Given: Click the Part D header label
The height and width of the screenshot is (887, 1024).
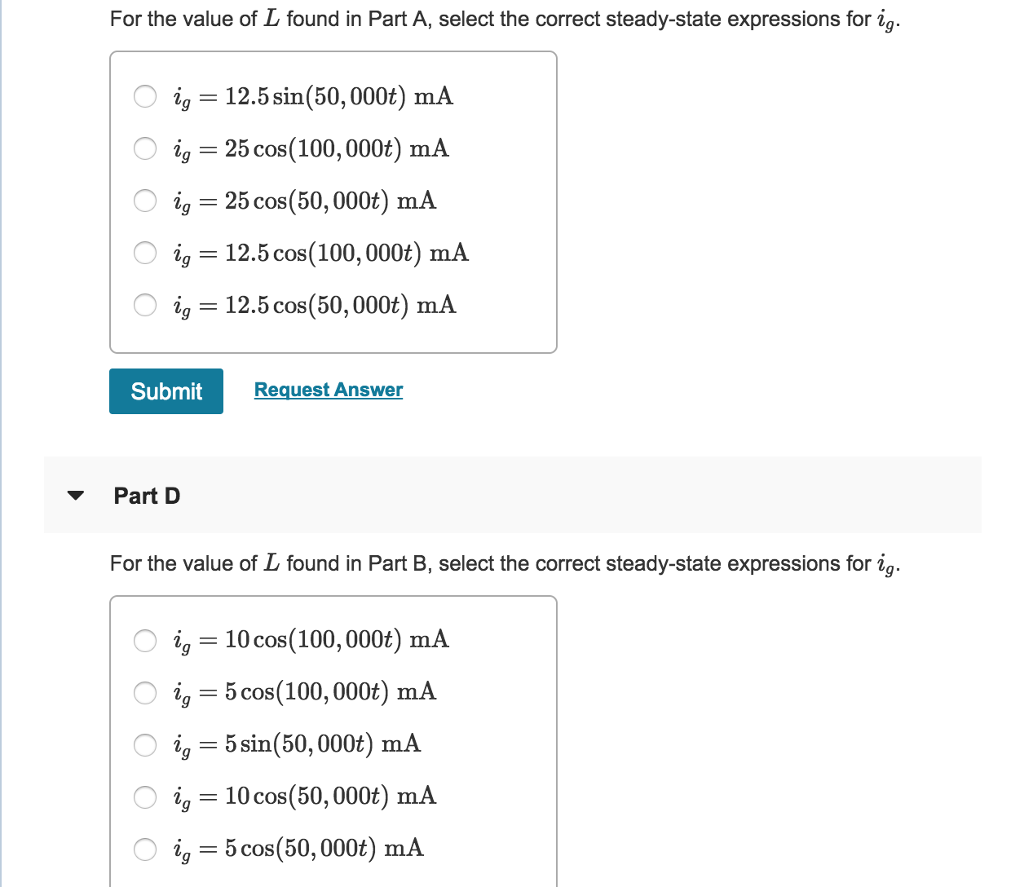Looking at the screenshot, I should [146, 495].
